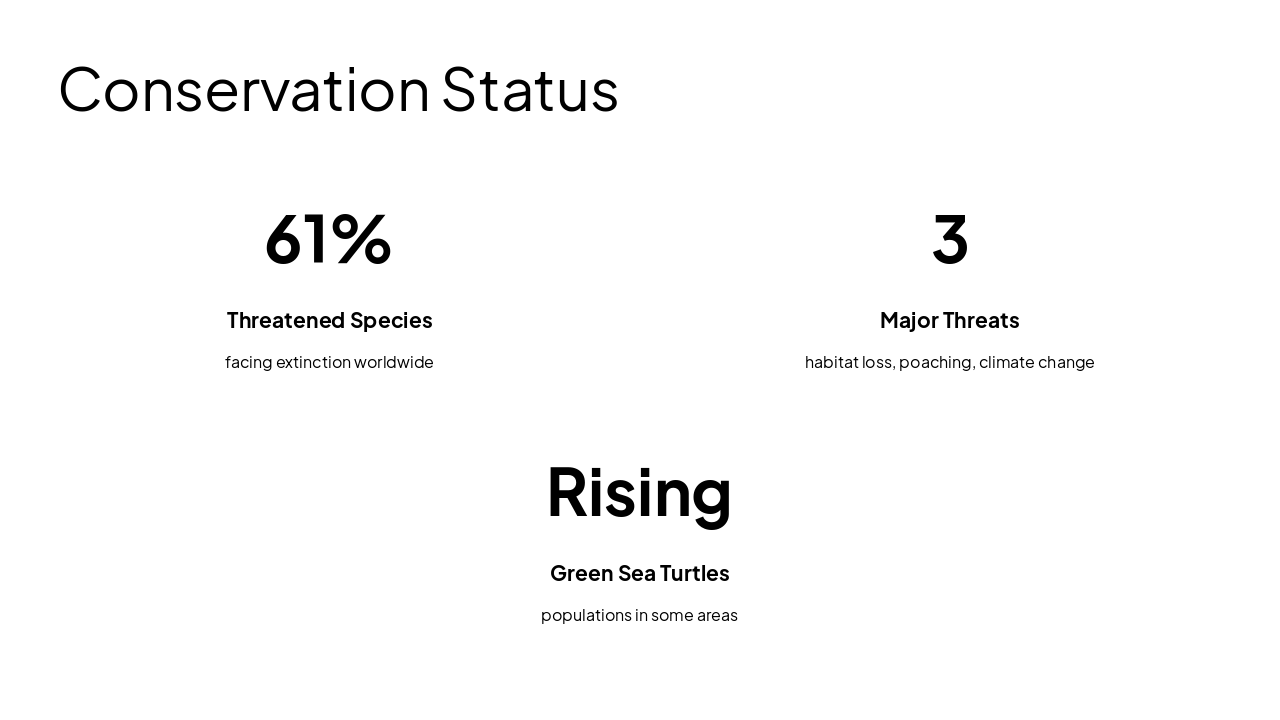Click the word "Green" in the bold heading
This screenshot has height=720, width=1280.
tap(581, 573)
